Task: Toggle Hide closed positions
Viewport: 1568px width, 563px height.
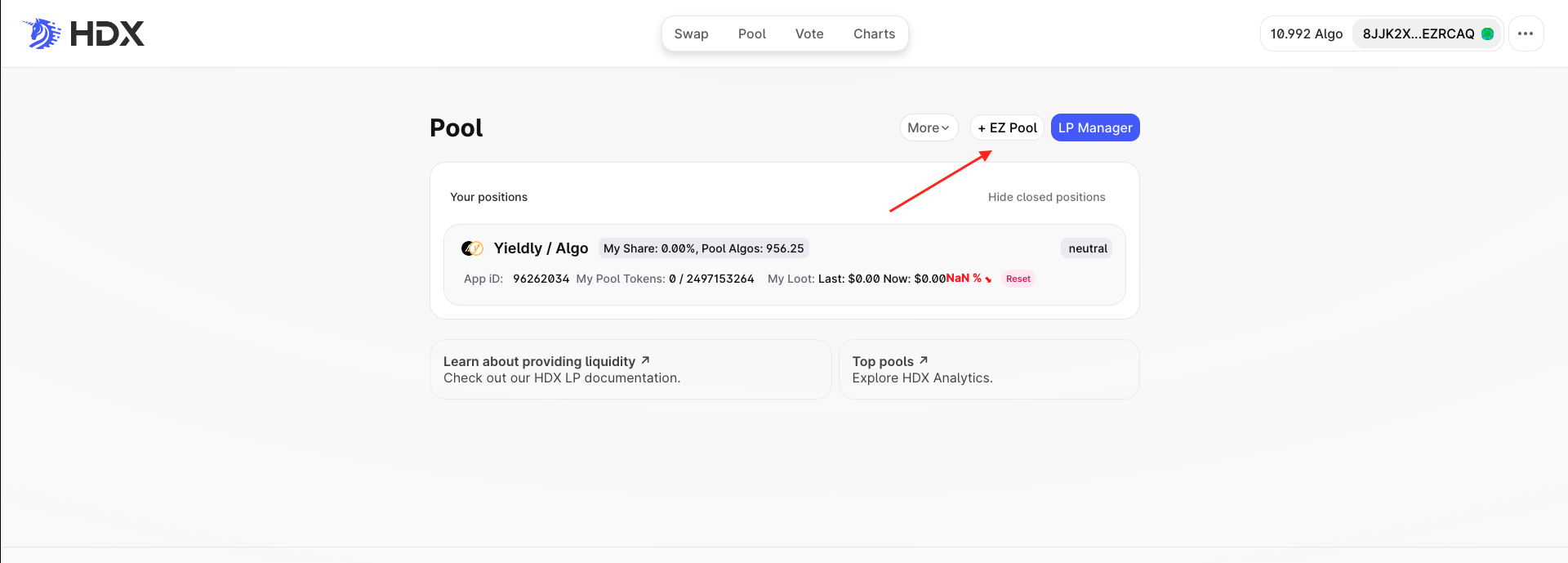Action: coord(1046,197)
